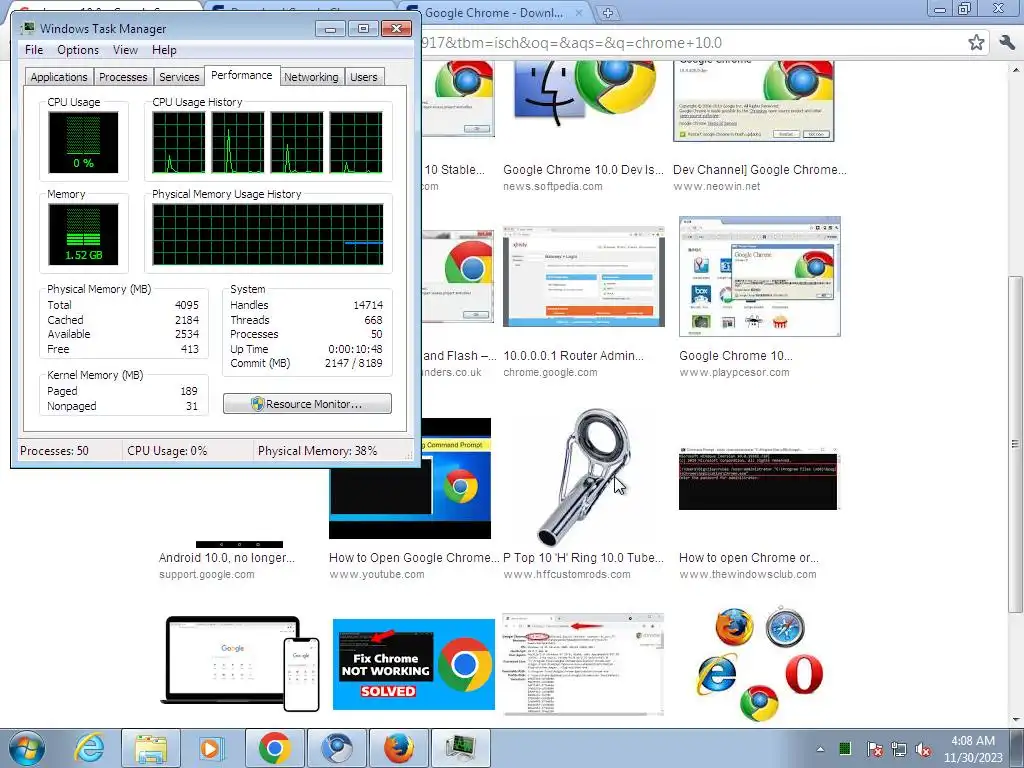Click Android 10.0, no longer... caption
1024x768 pixels.
tap(227, 558)
